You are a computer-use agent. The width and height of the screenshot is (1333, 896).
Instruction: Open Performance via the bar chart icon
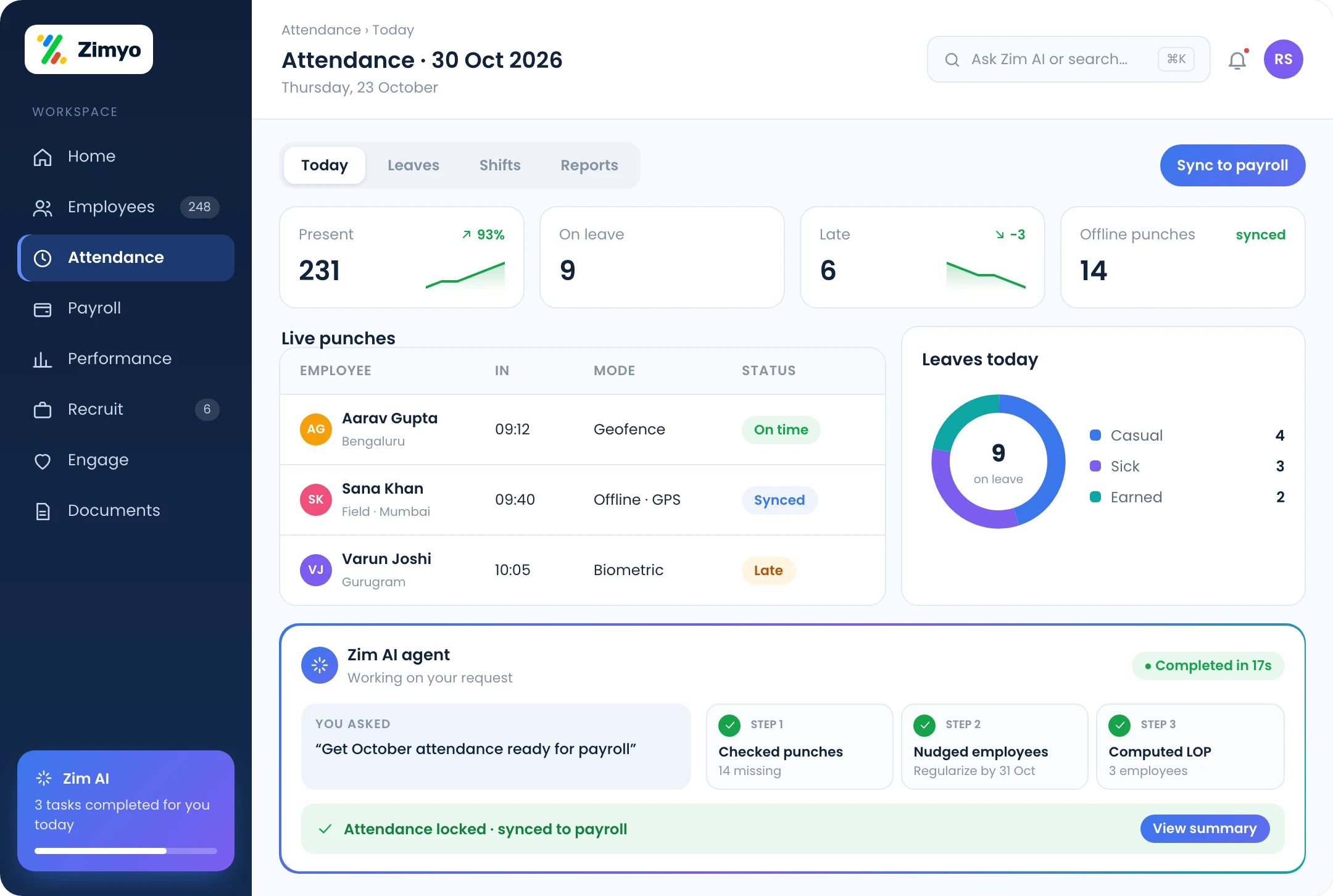[43, 359]
